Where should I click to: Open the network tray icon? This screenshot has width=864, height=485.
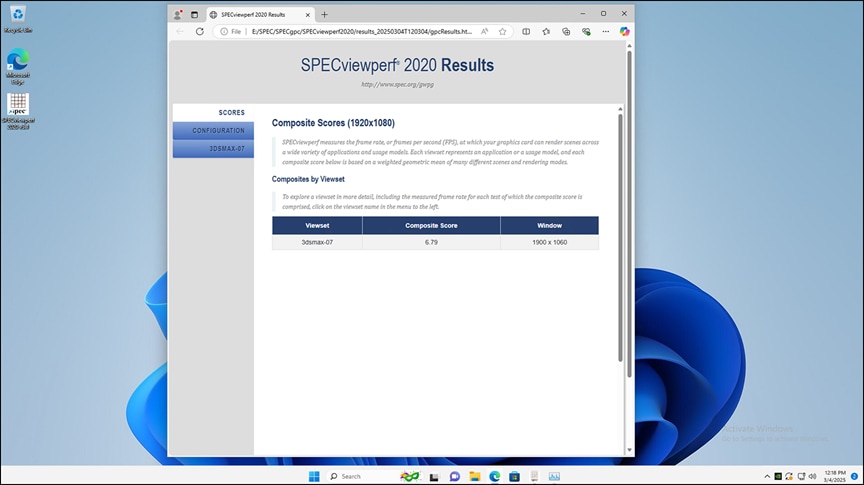tap(801, 476)
